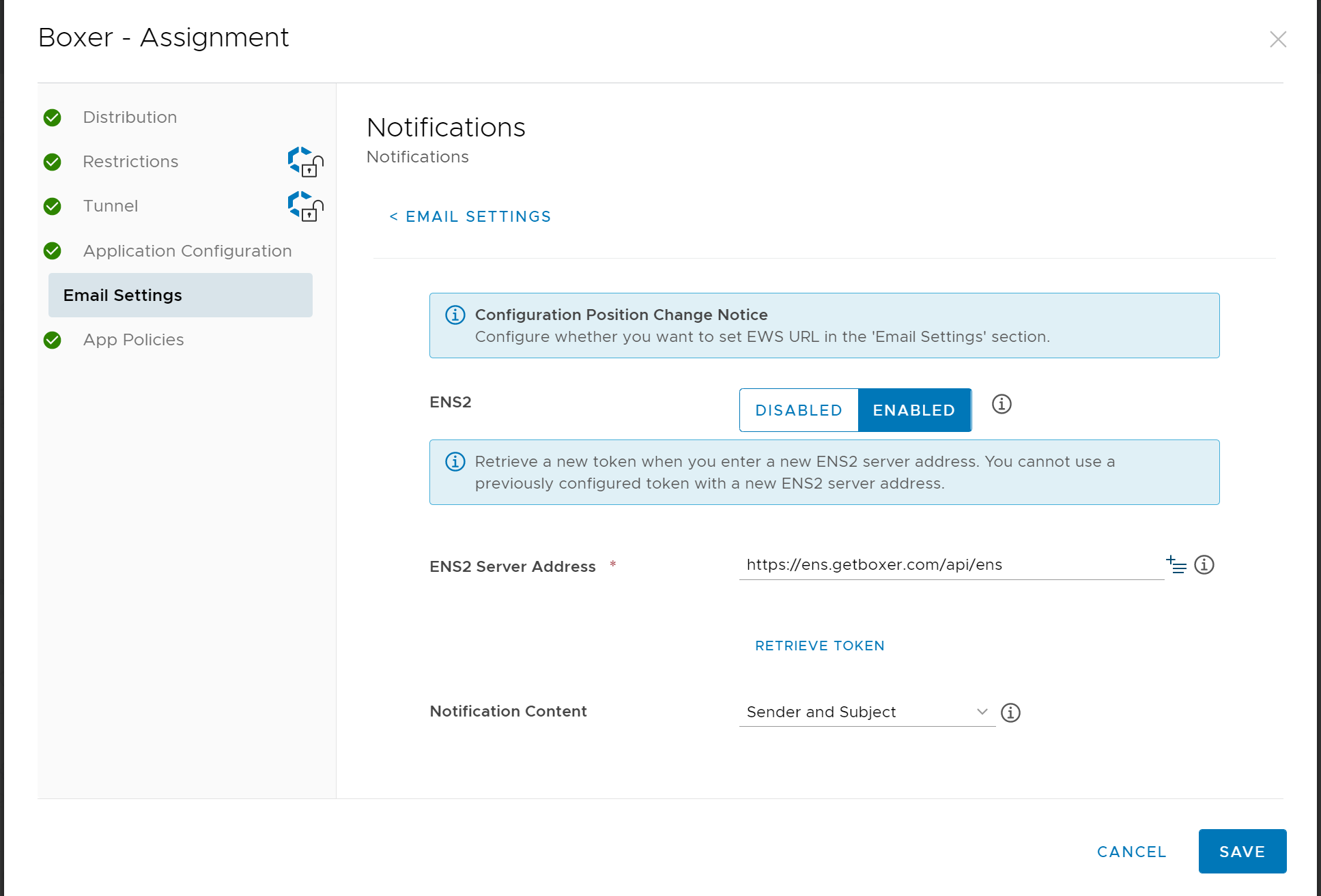This screenshot has height=896, width=1321.
Task: Click info icon beside ENS2 Server Address field
Action: (1204, 565)
